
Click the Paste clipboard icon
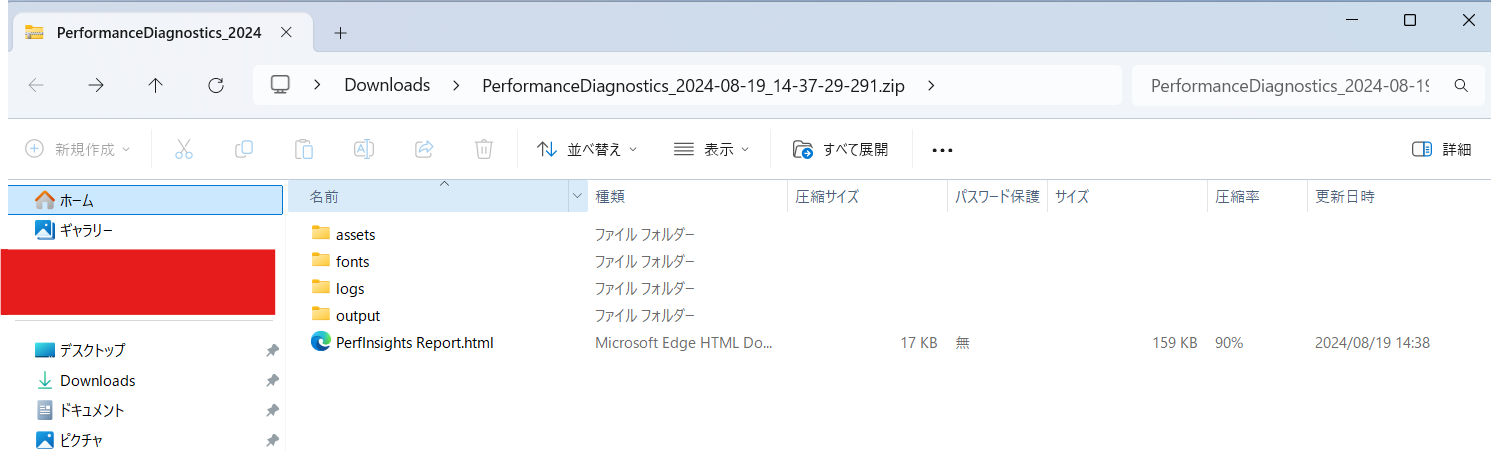click(304, 149)
